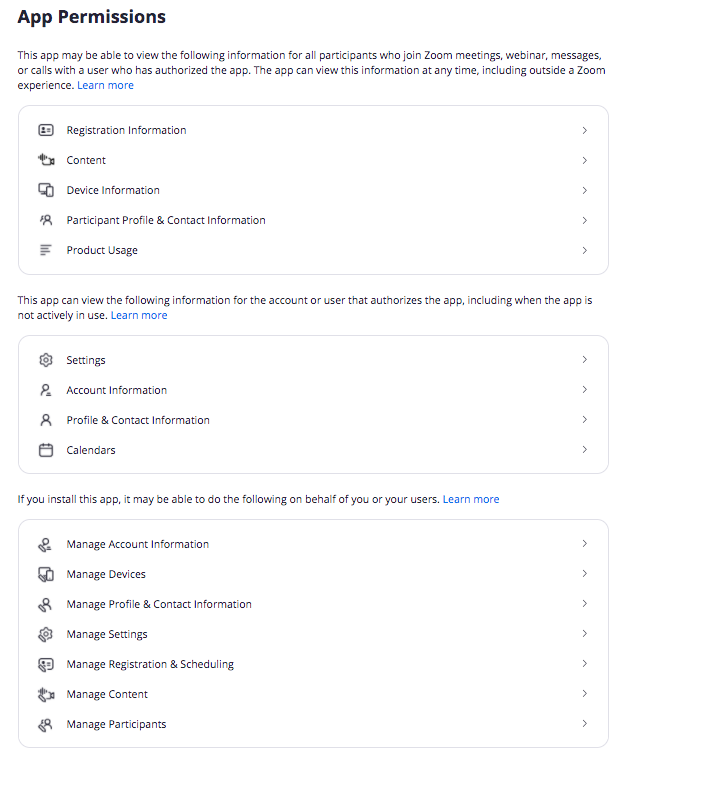The height and width of the screenshot is (786, 709).
Task: Click the Calendars calendar icon
Action: click(46, 450)
